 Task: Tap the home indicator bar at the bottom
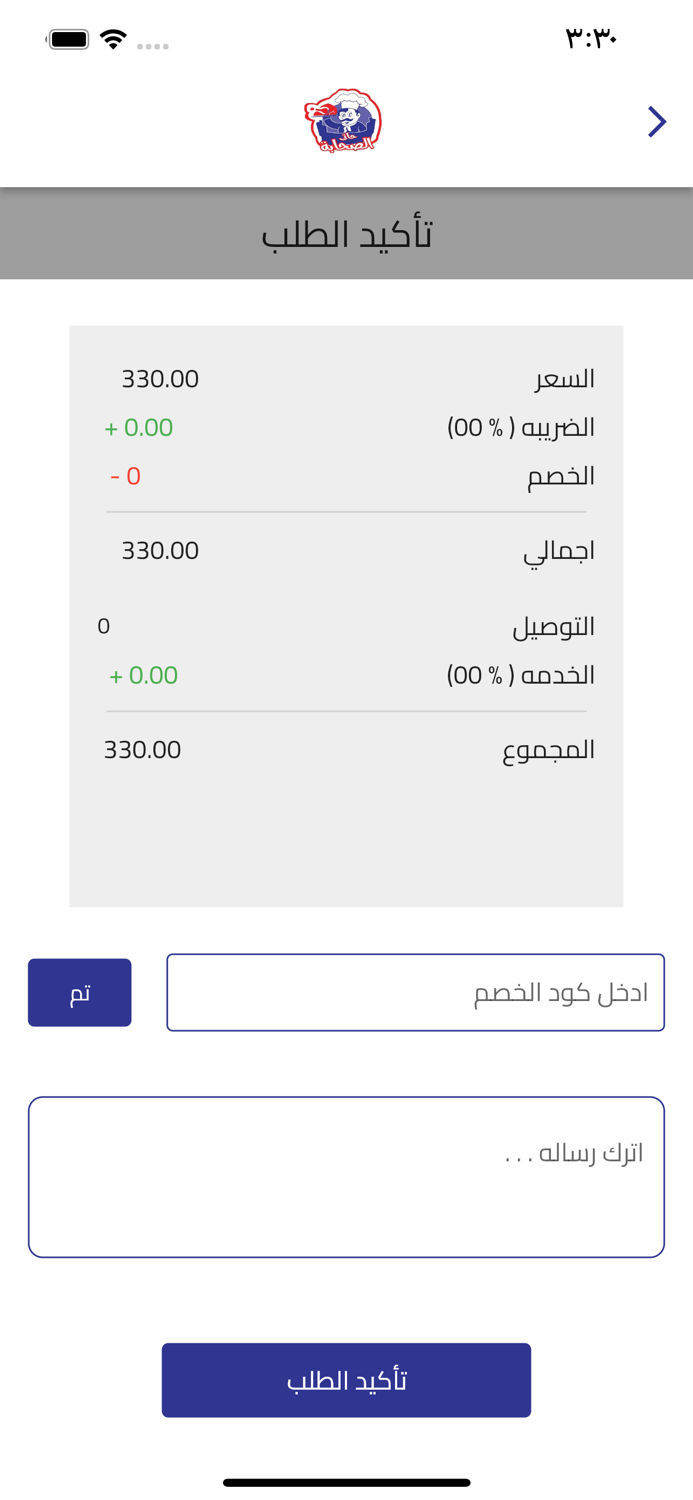(x=347, y=1483)
